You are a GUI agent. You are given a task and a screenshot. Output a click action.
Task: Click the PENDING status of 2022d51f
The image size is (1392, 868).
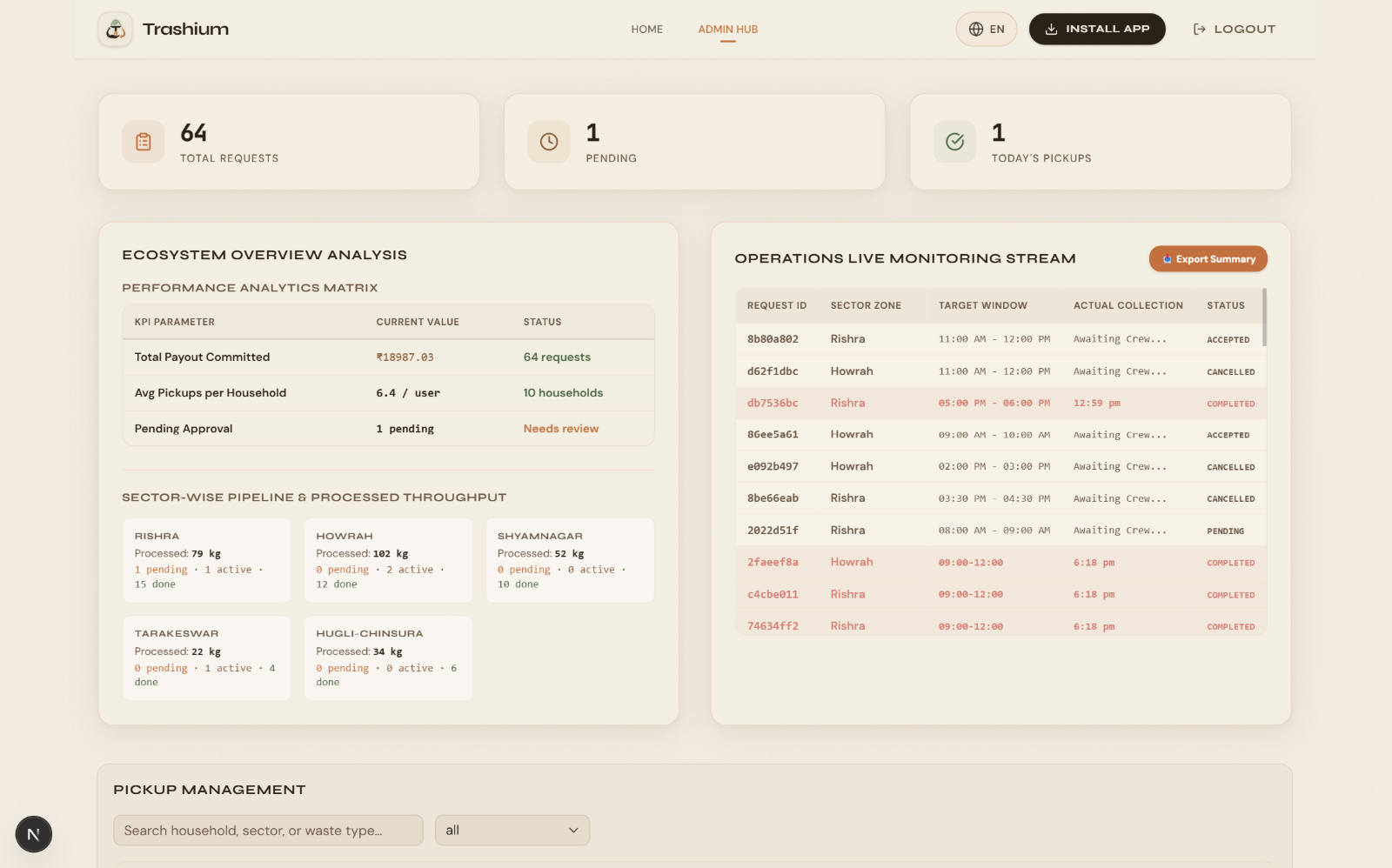coord(1225,531)
